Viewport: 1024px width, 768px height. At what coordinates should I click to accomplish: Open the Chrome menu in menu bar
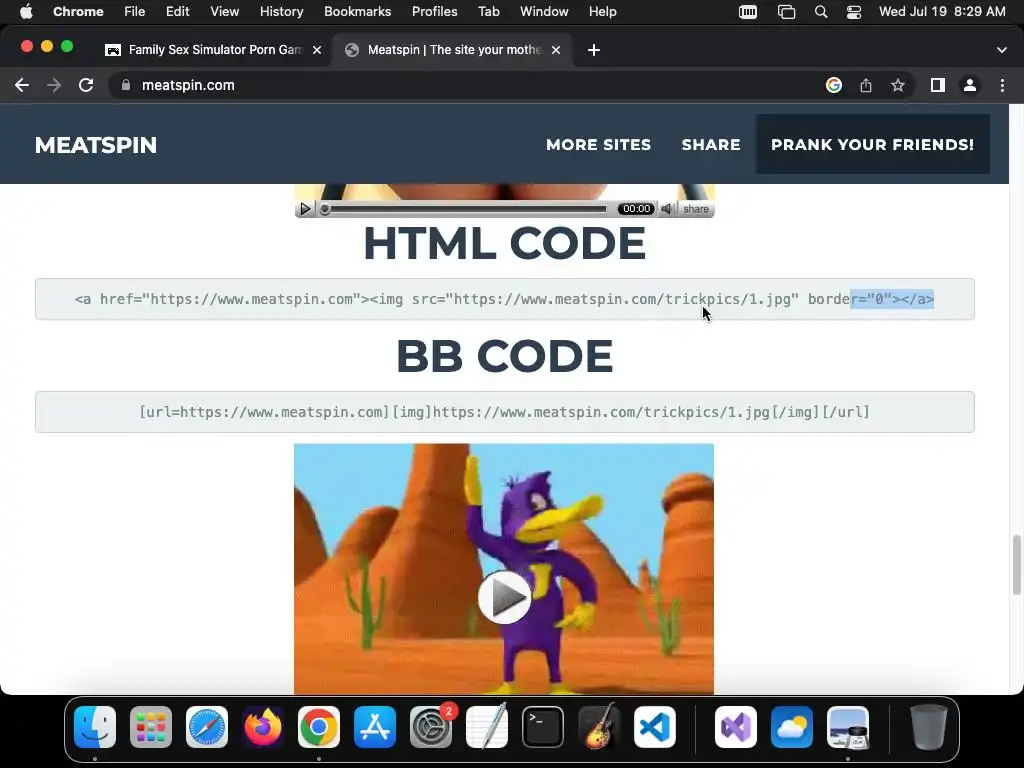[x=78, y=12]
